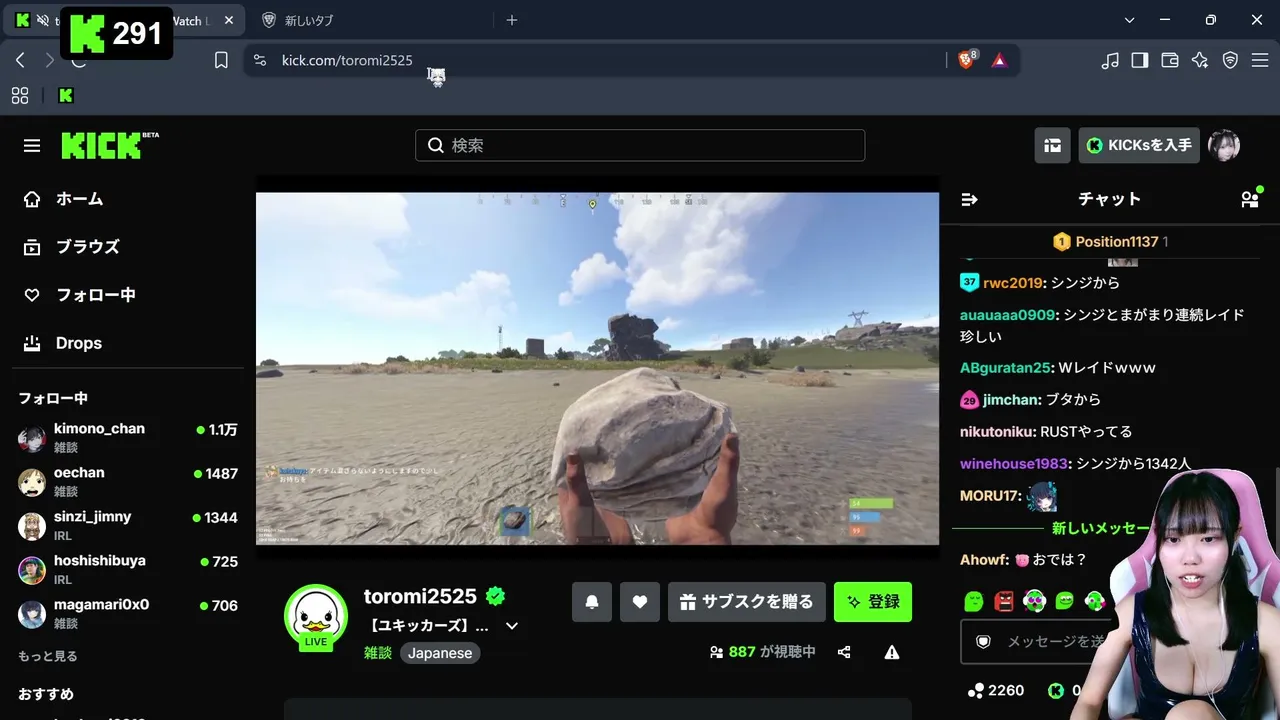
Task: Open chat user winehouse1983's profile
Action: click(1014, 464)
